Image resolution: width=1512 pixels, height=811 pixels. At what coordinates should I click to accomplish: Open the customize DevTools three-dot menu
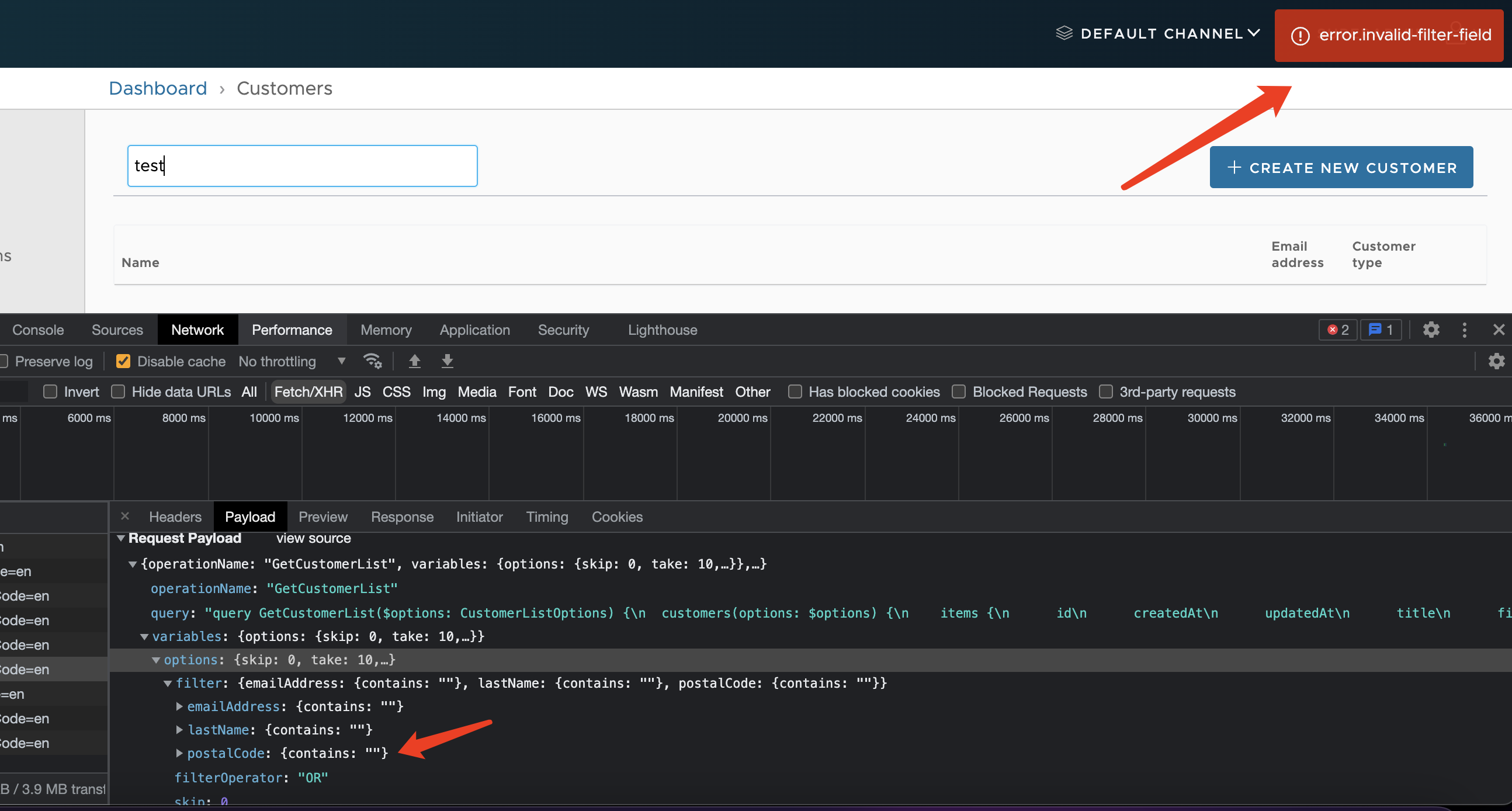[x=1465, y=330]
